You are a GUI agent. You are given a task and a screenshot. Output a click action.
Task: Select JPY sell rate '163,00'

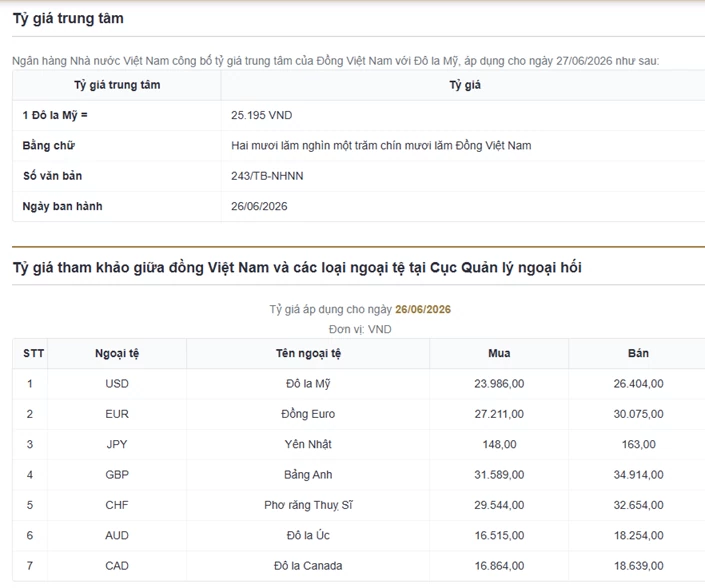(x=638, y=444)
